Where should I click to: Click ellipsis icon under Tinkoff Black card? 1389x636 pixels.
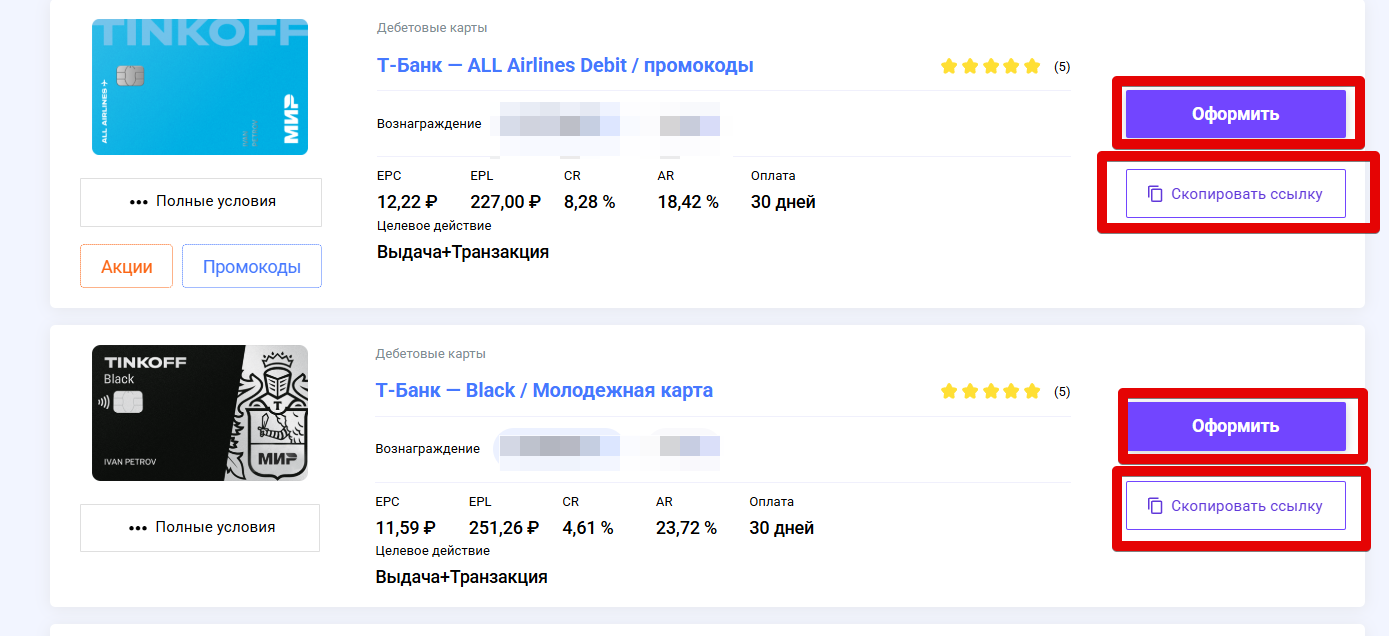pos(138,528)
